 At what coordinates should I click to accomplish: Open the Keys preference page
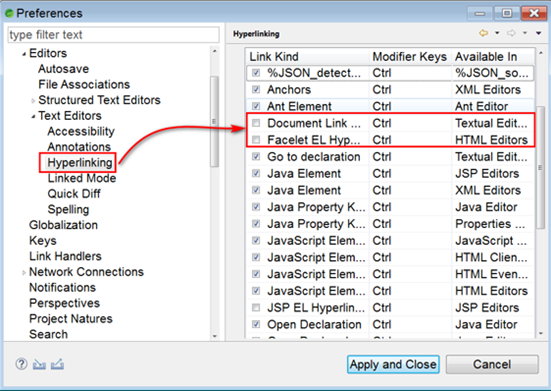pyautogui.click(x=43, y=241)
